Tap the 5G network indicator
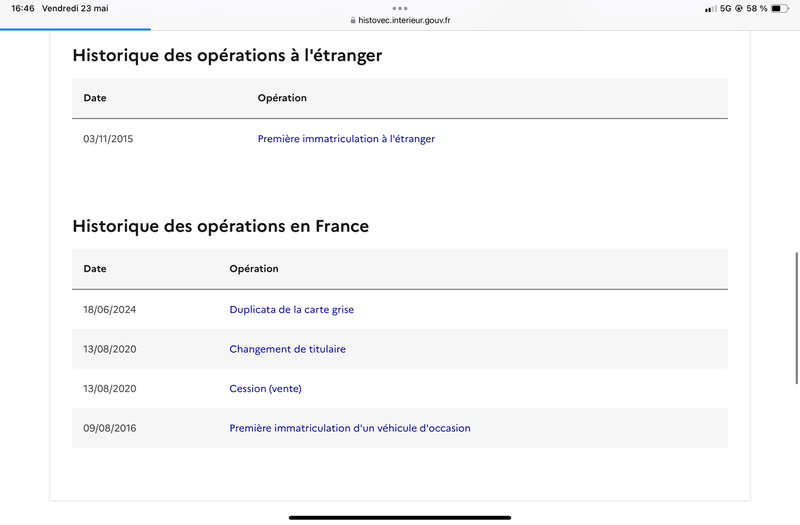This screenshot has width=800, height=525. click(x=726, y=8)
